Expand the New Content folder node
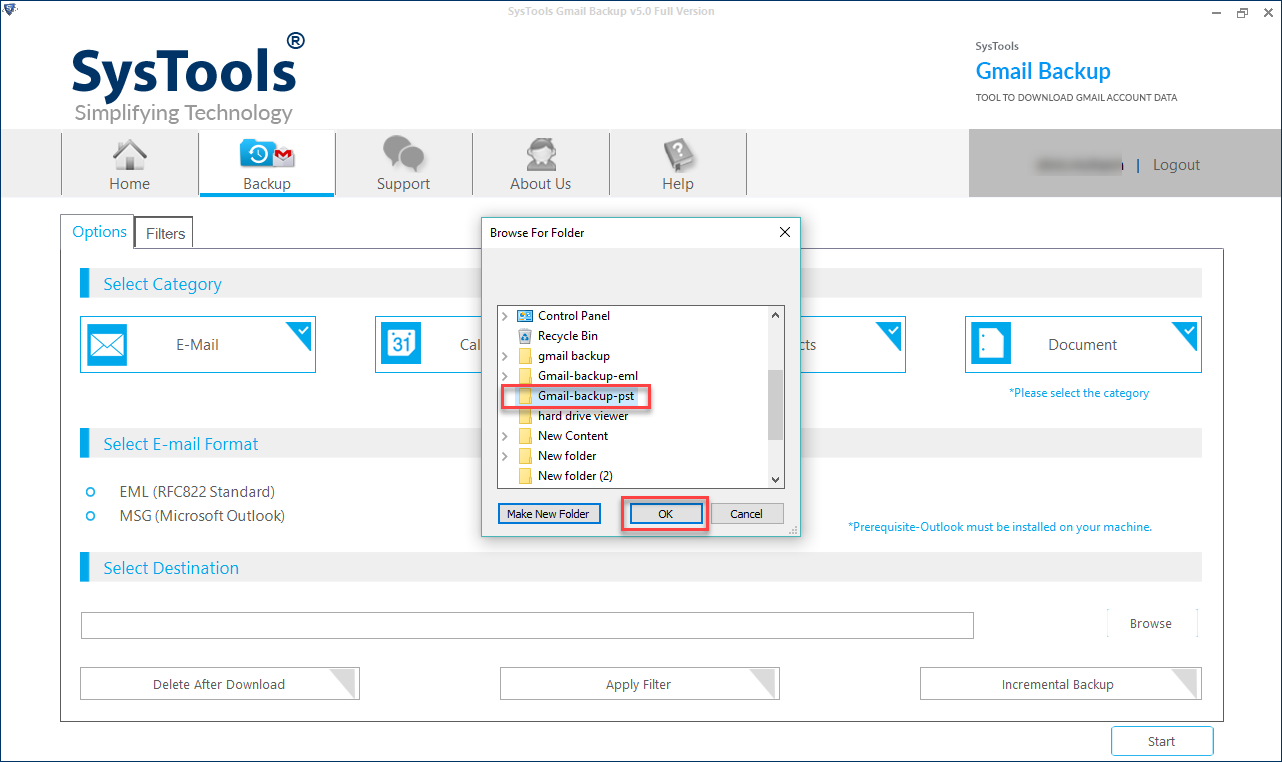This screenshot has height=762, width=1282. [505, 436]
